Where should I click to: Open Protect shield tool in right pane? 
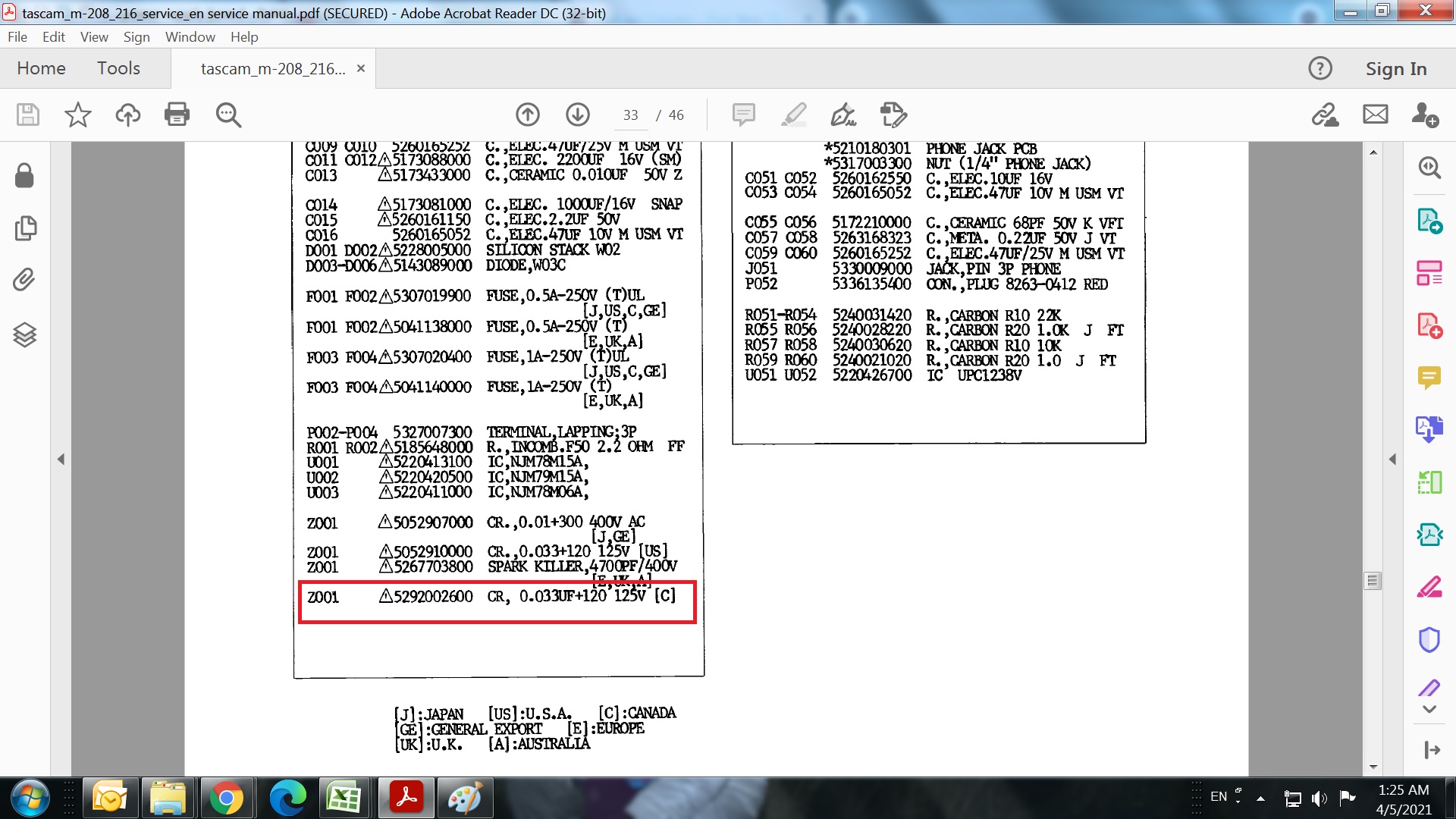[1429, 639]
